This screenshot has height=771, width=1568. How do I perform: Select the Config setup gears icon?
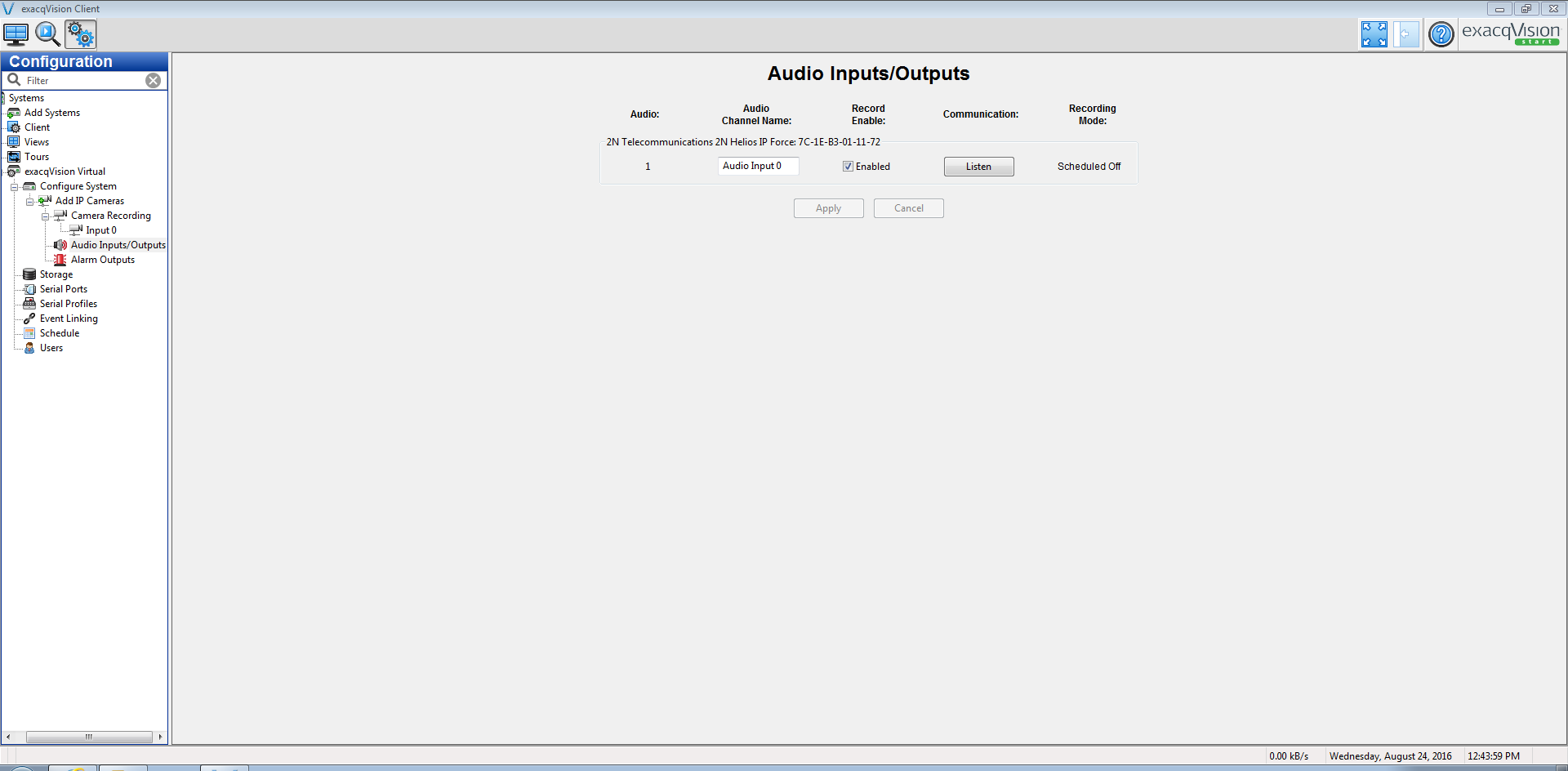(81, 34)
